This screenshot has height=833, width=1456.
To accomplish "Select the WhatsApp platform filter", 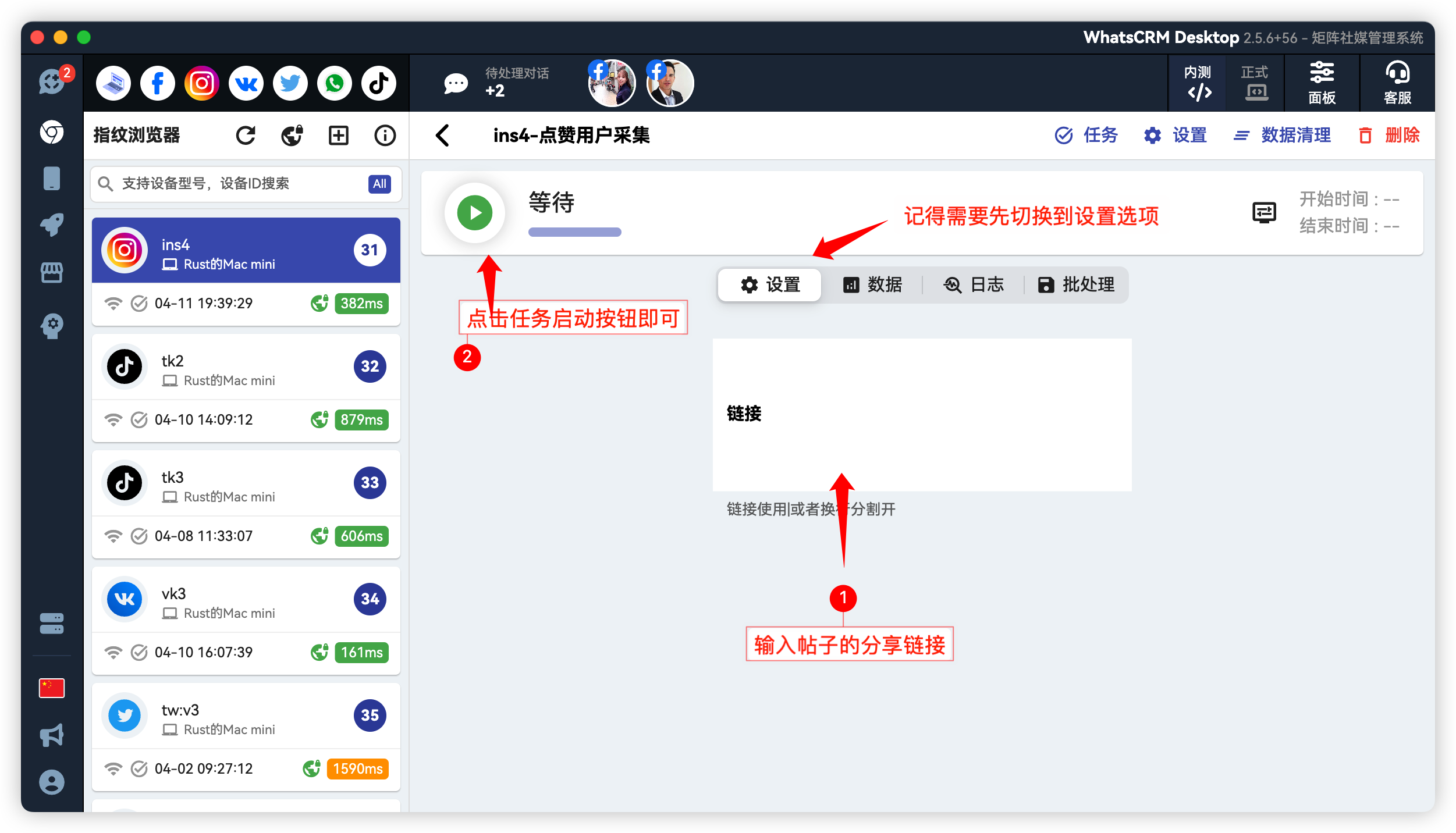I will tap(334, 83).
